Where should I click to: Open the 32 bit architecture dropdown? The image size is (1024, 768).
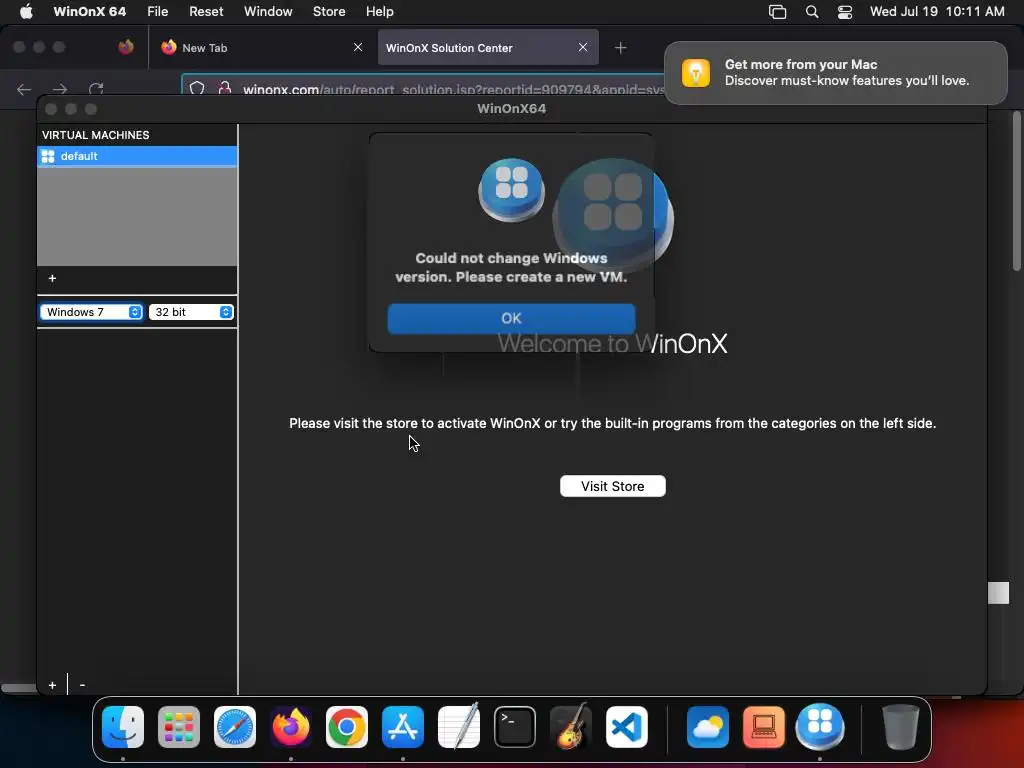coord(191,312)
